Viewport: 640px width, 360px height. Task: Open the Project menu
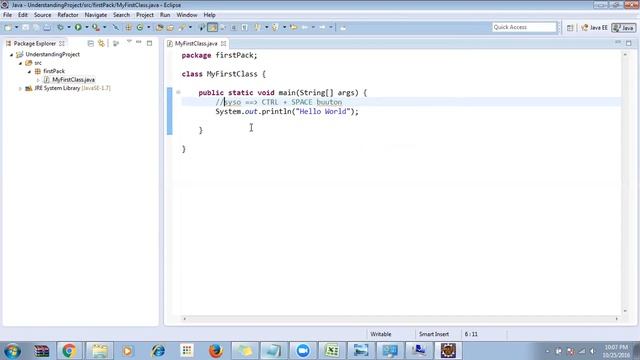pyautogui.click(x=145, y=15)
